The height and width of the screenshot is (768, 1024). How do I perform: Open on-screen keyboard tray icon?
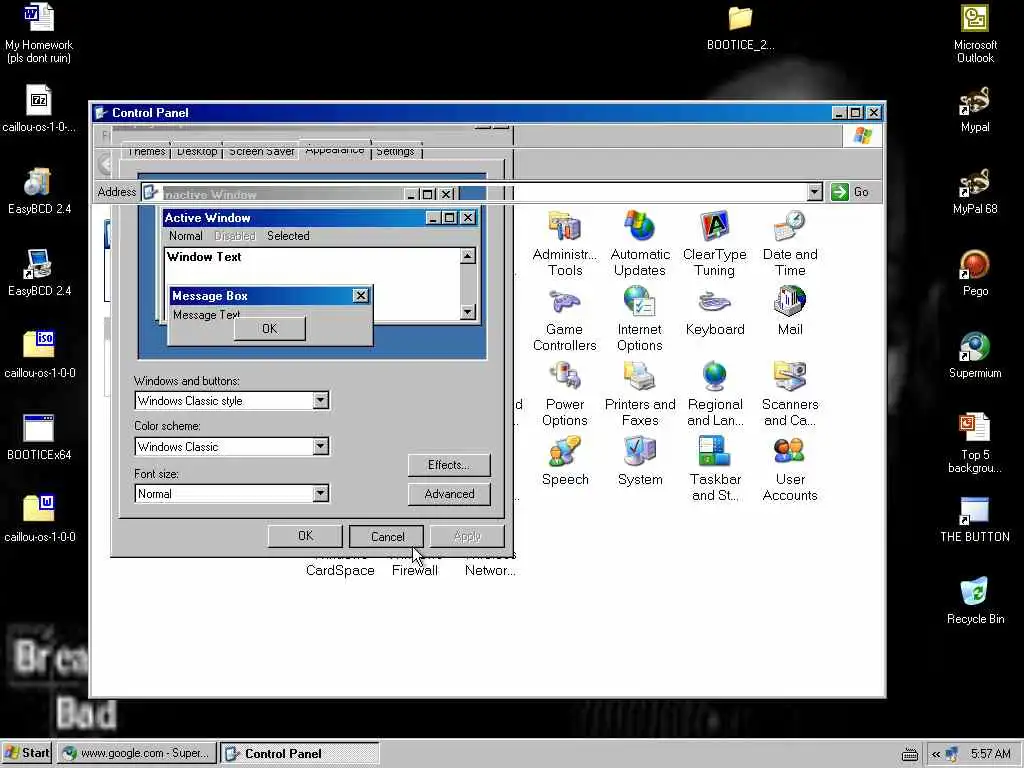pos(909,755)
